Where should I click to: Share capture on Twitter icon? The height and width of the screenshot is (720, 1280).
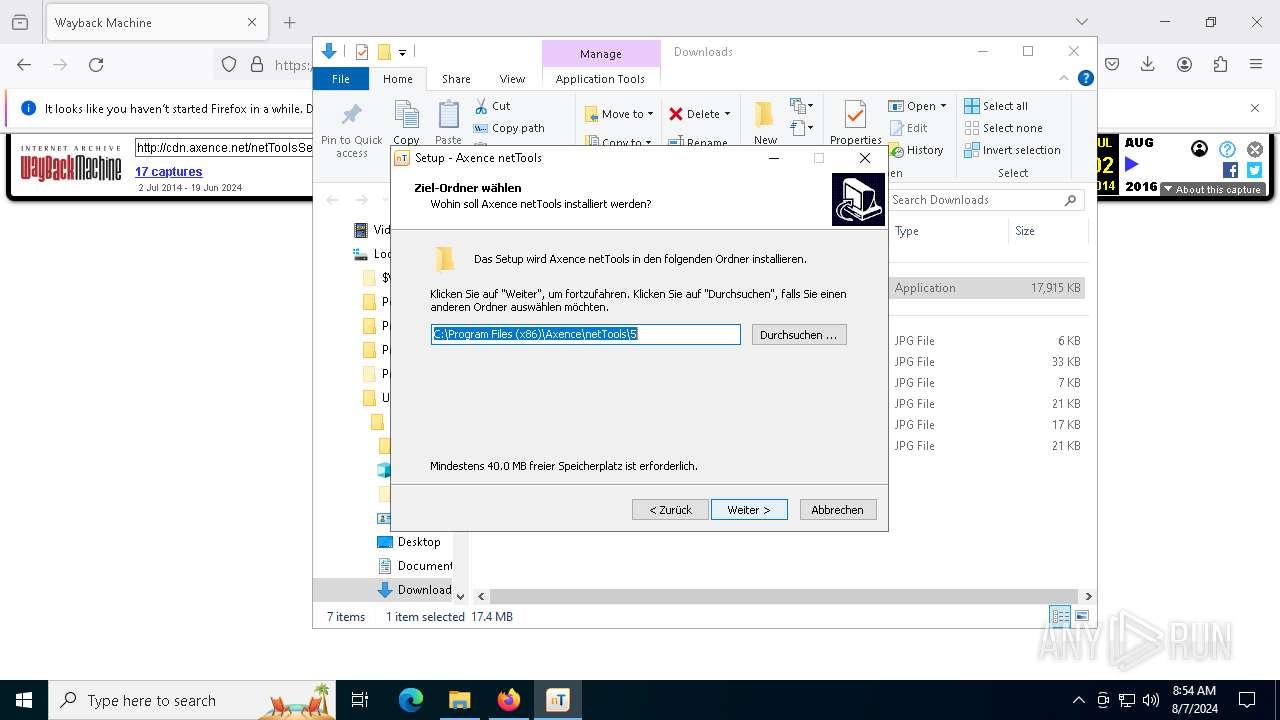(1254, 170)
